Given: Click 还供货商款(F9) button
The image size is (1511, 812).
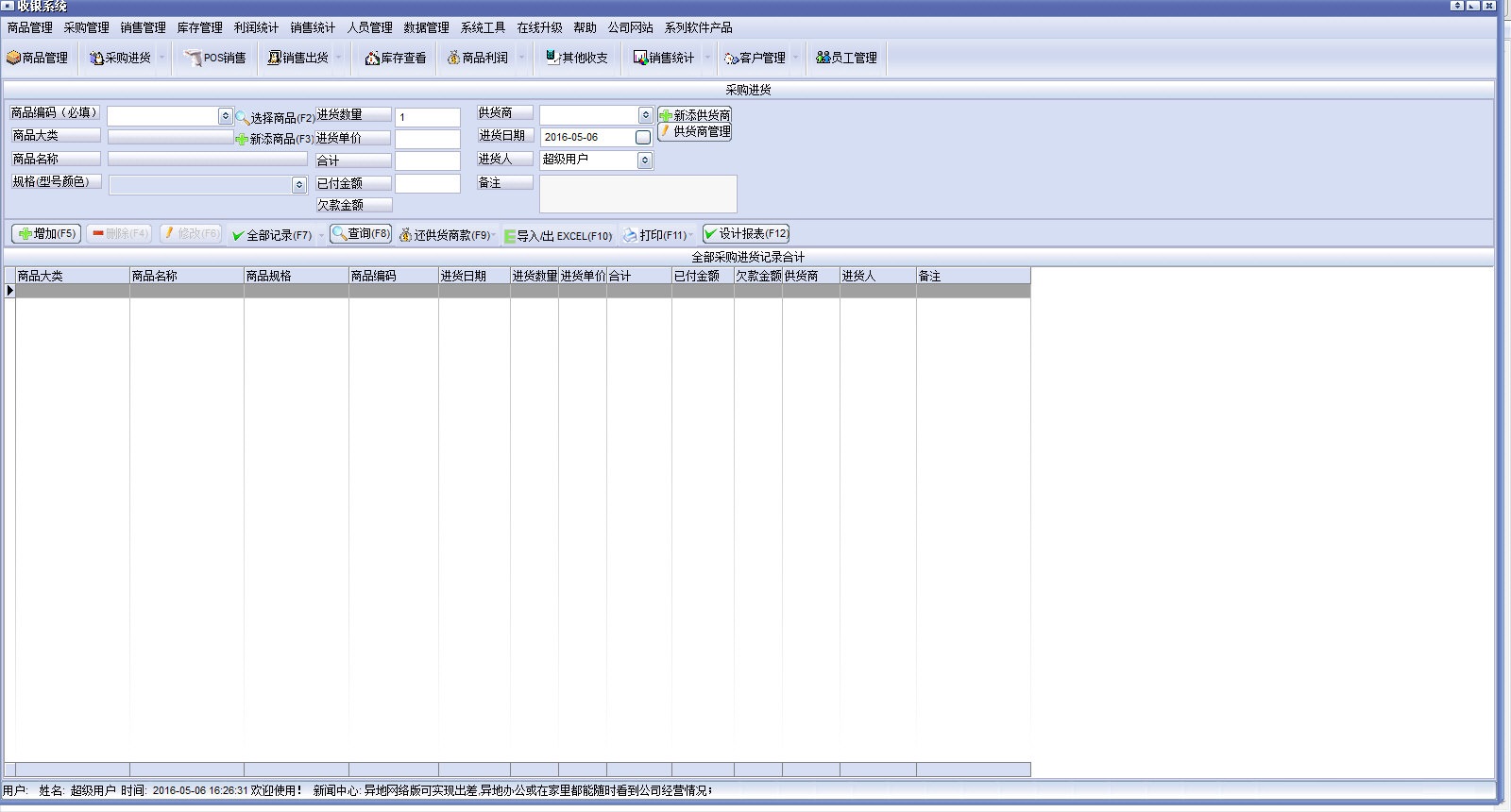Looking at the screenshot, I should [445, 235].
